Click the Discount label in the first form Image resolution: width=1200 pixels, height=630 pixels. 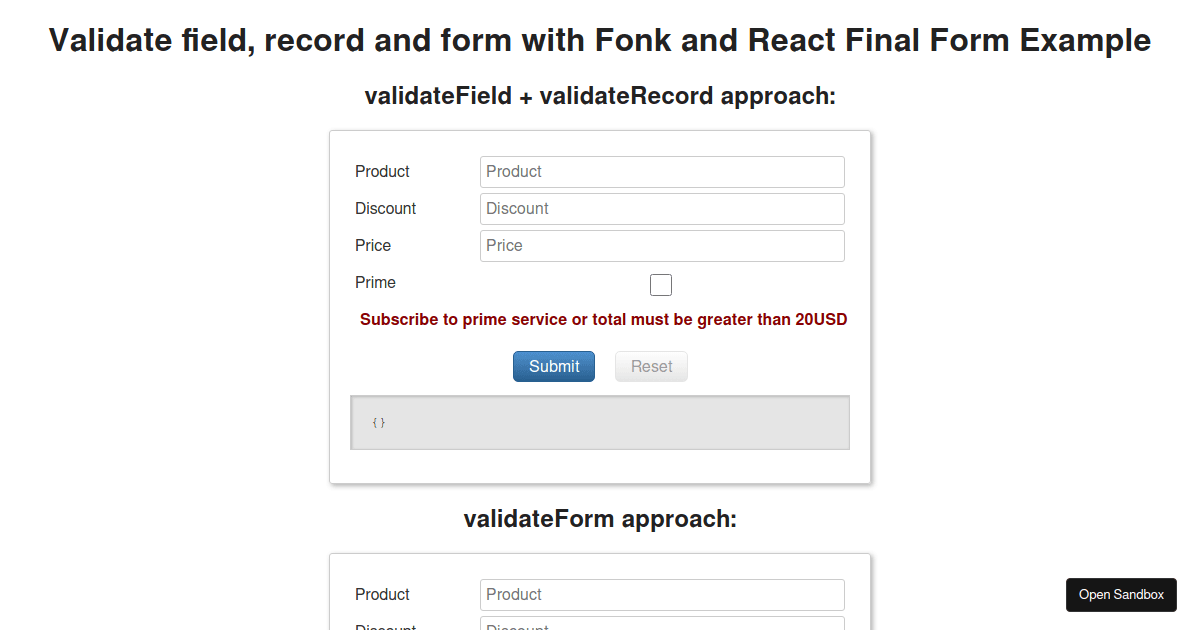tap(385, 209)
